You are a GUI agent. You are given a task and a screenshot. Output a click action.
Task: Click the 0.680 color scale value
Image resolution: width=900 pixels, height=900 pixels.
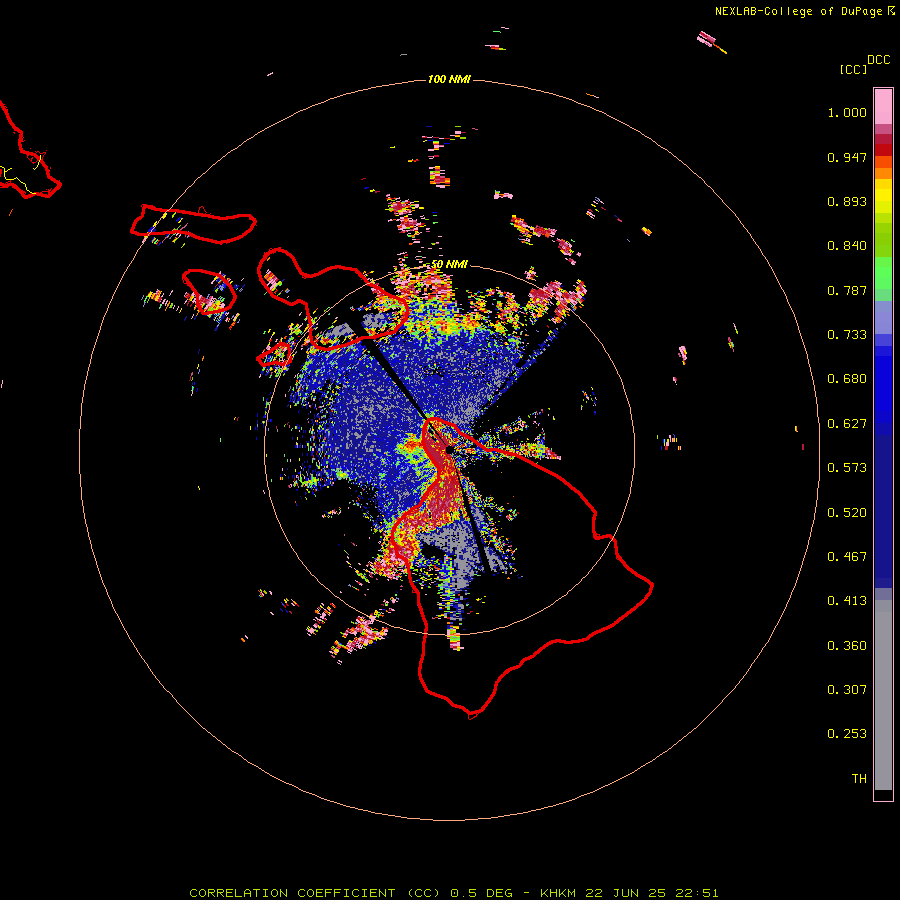[847, 379]
